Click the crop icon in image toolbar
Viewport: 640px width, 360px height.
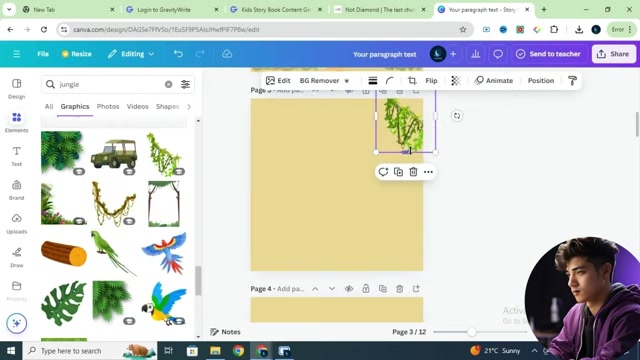(x=412, y=80)
